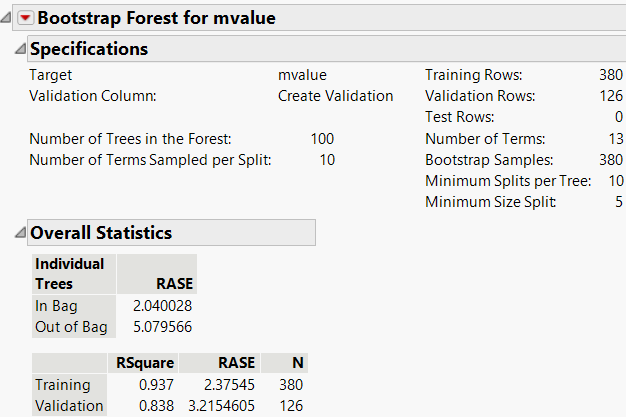The height and width of the screenshot is (417, 626).
Task: Select the Training RSquare value 0.937
Action: tap(156, 385)
